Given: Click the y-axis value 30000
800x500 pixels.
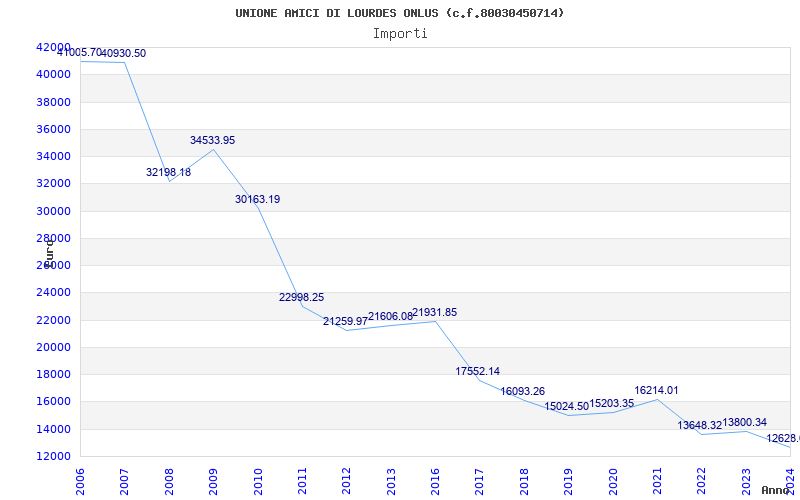Looking at the screenshot, I should tap(53, 211).
